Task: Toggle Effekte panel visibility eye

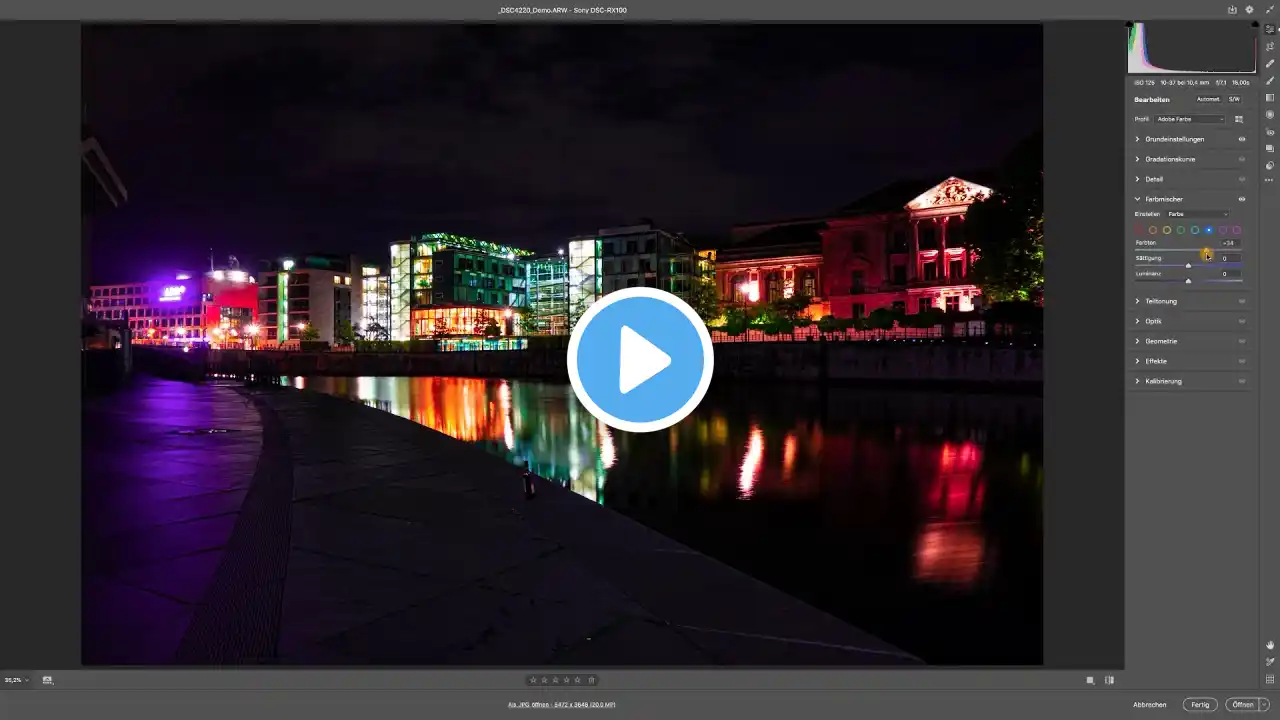Action: [1242, 361]
